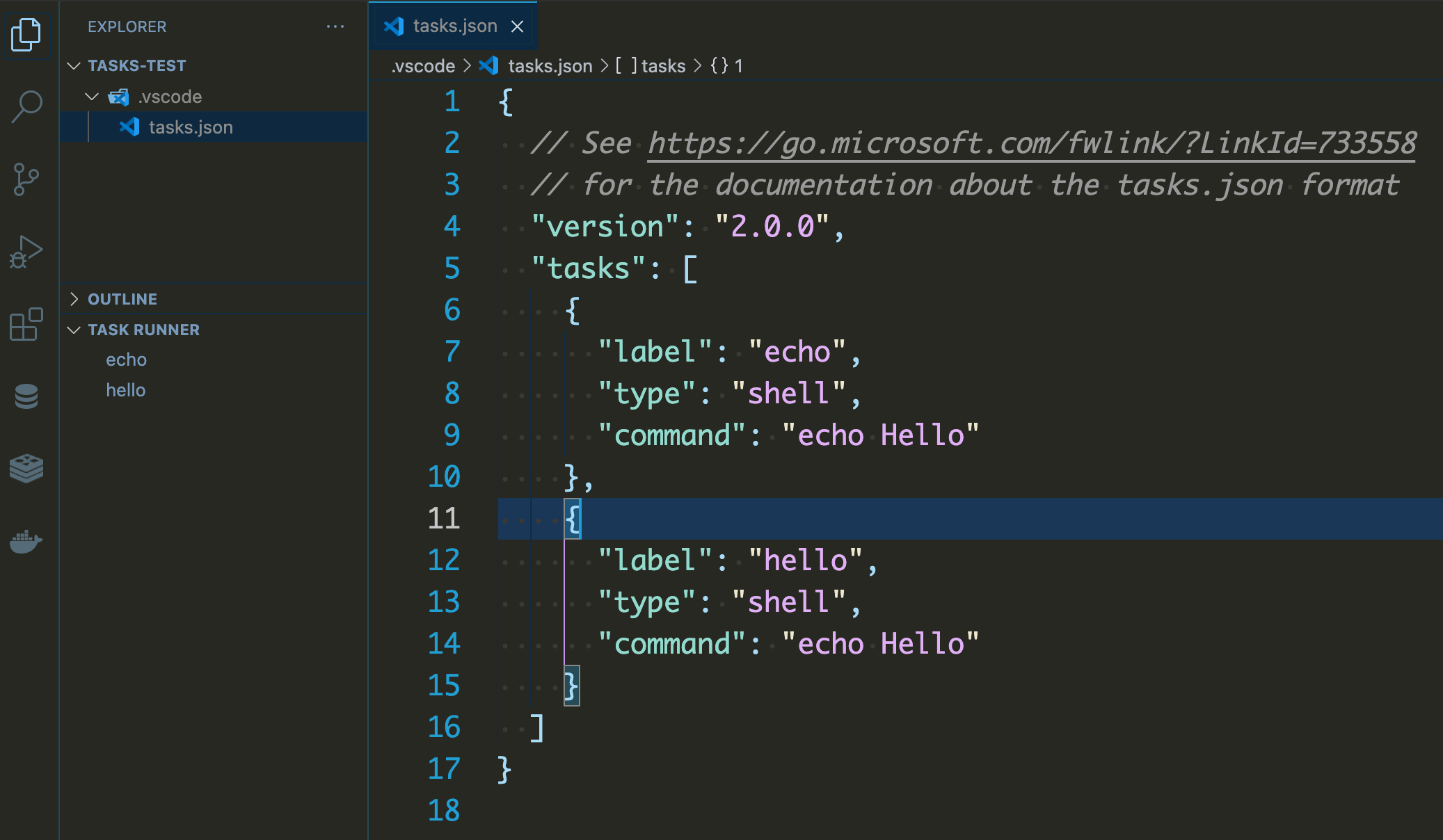This screenshot has width=1443, height=840.
Task: Open the Source Control view icon
Action: tap(26, 179)
